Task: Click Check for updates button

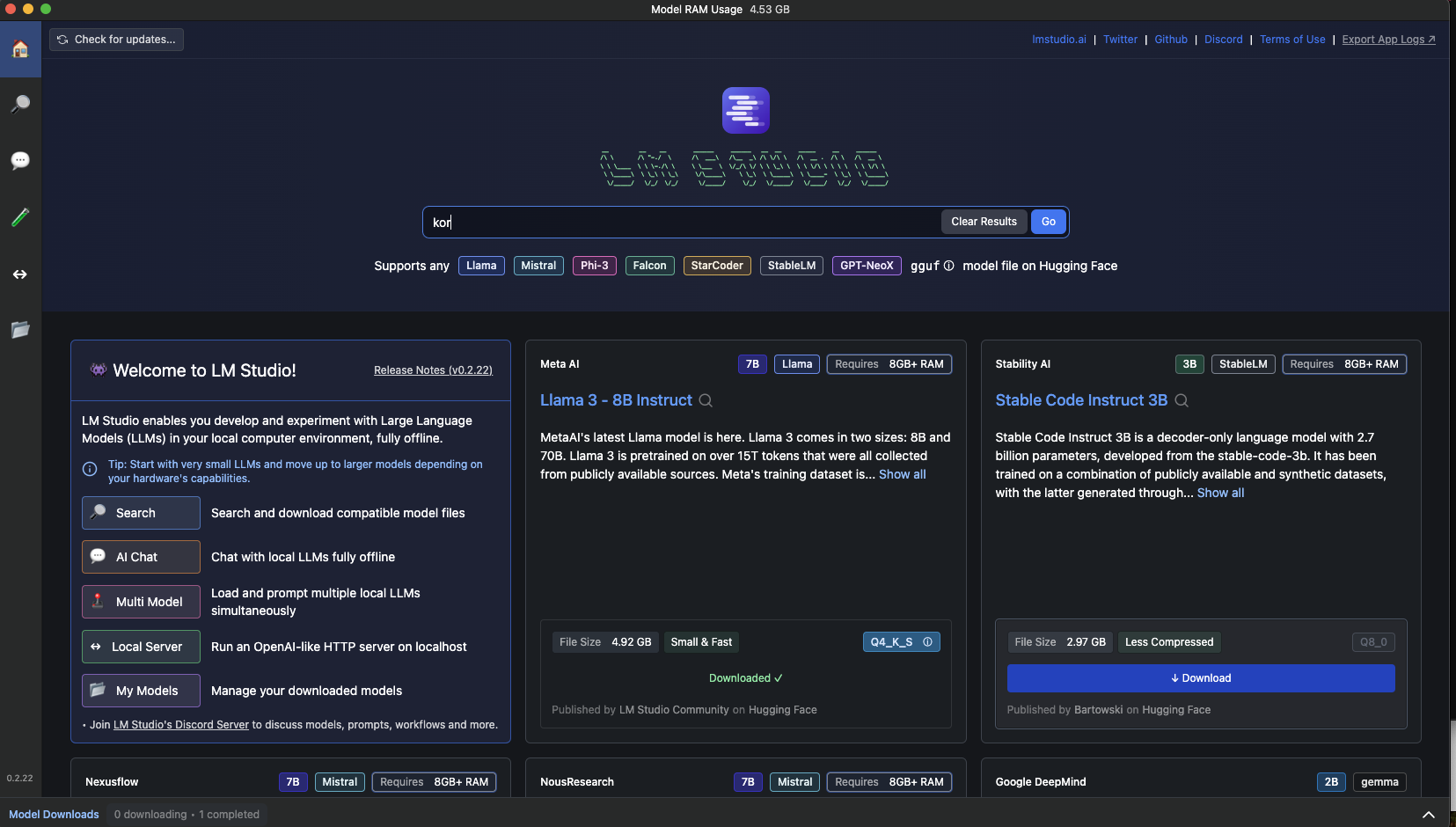Action: point(116,40)
